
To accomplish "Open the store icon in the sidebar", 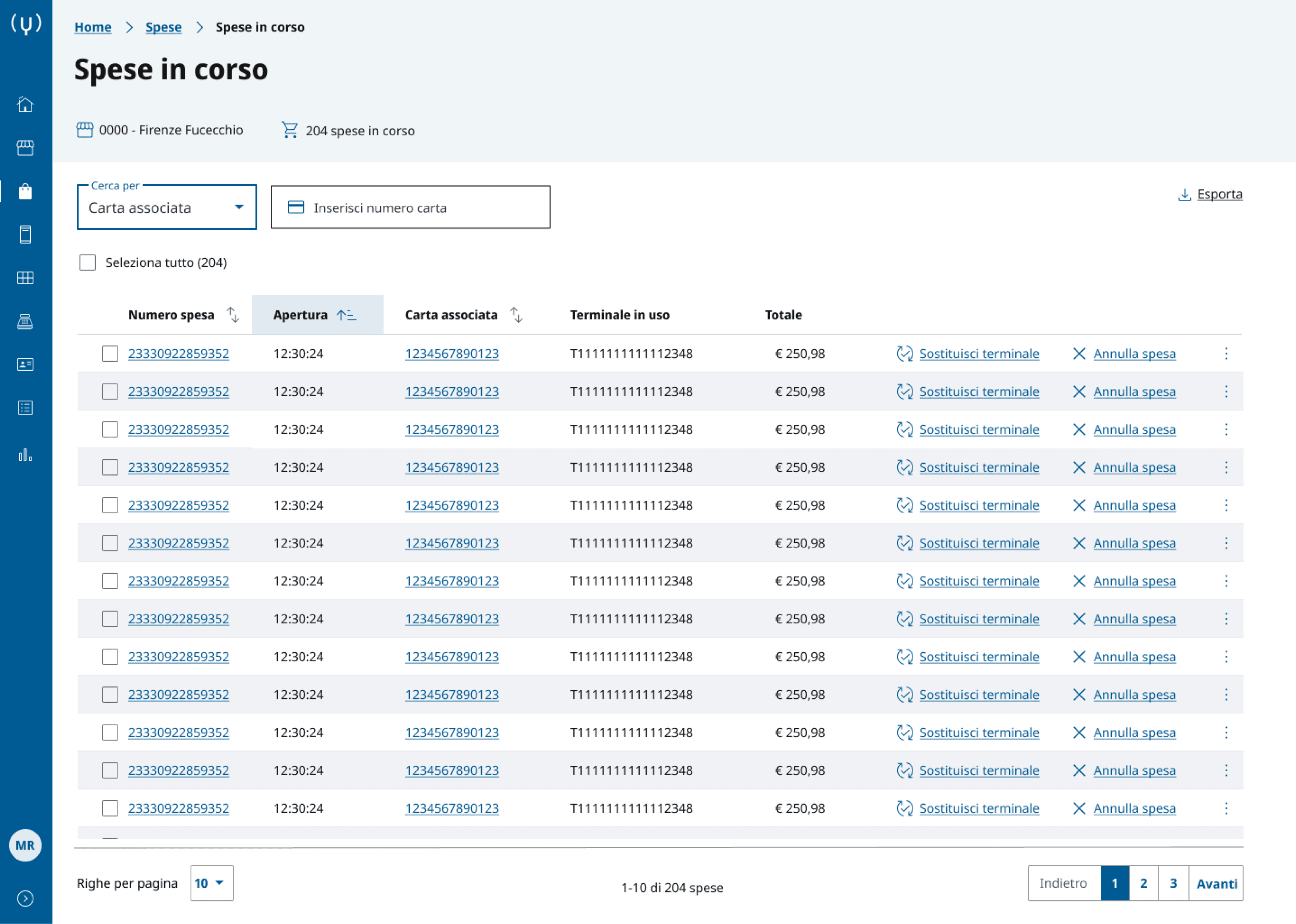I will (x=25, y=148).
